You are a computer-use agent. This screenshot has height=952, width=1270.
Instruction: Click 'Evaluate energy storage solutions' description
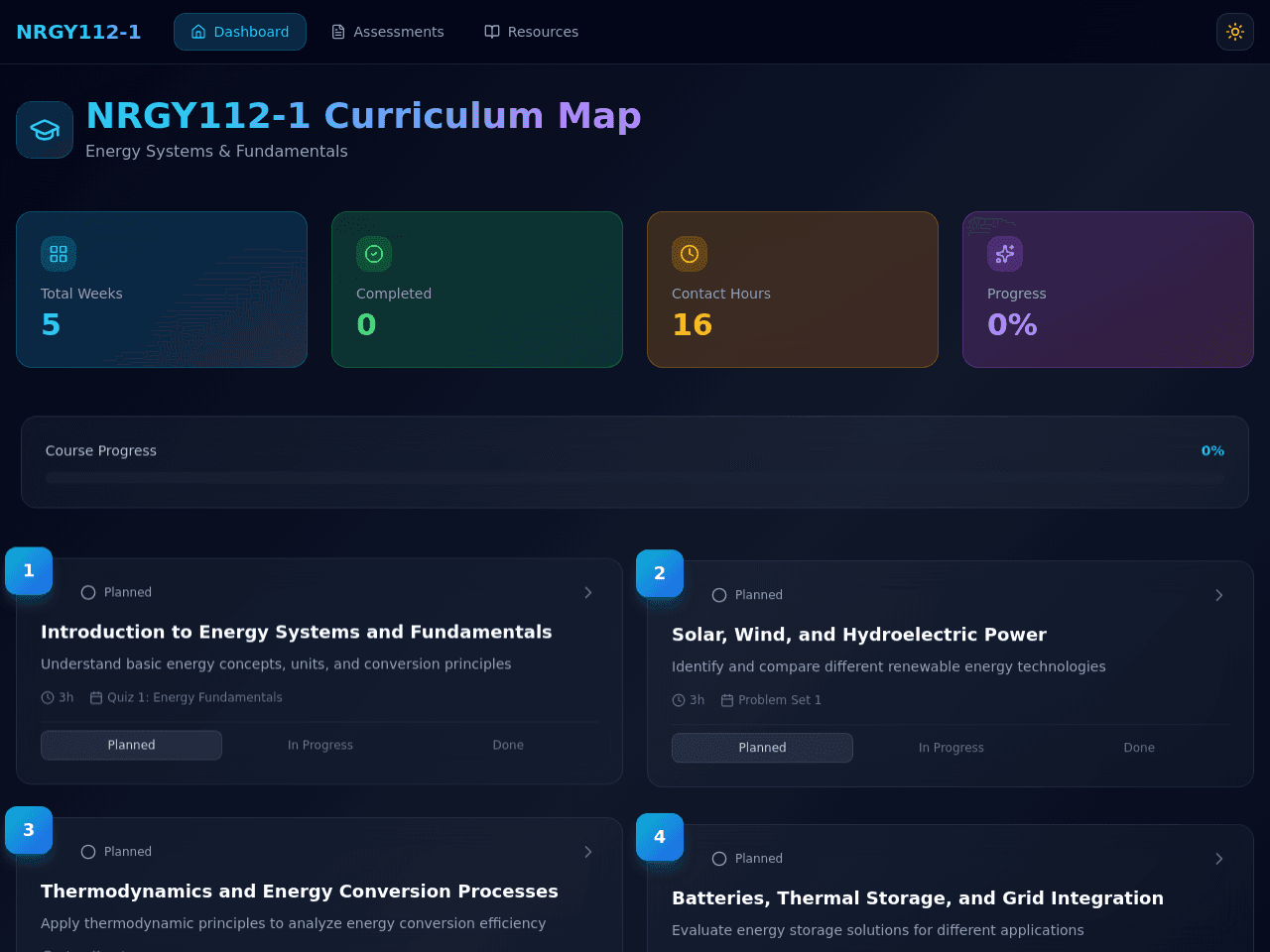[878, 930]
